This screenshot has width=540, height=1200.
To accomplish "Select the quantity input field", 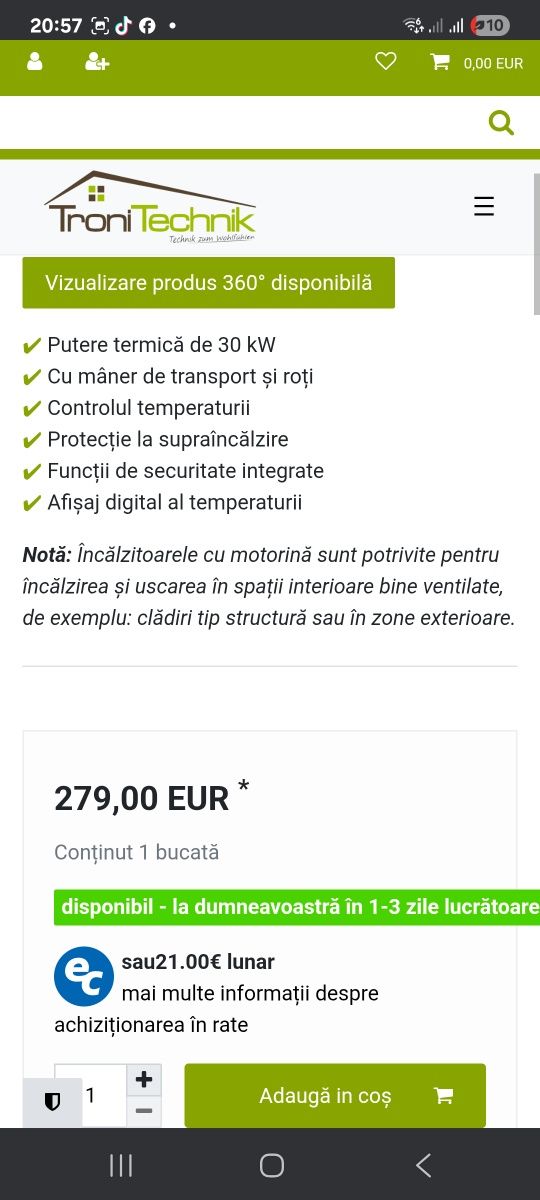I will (x=90, y=1096).
